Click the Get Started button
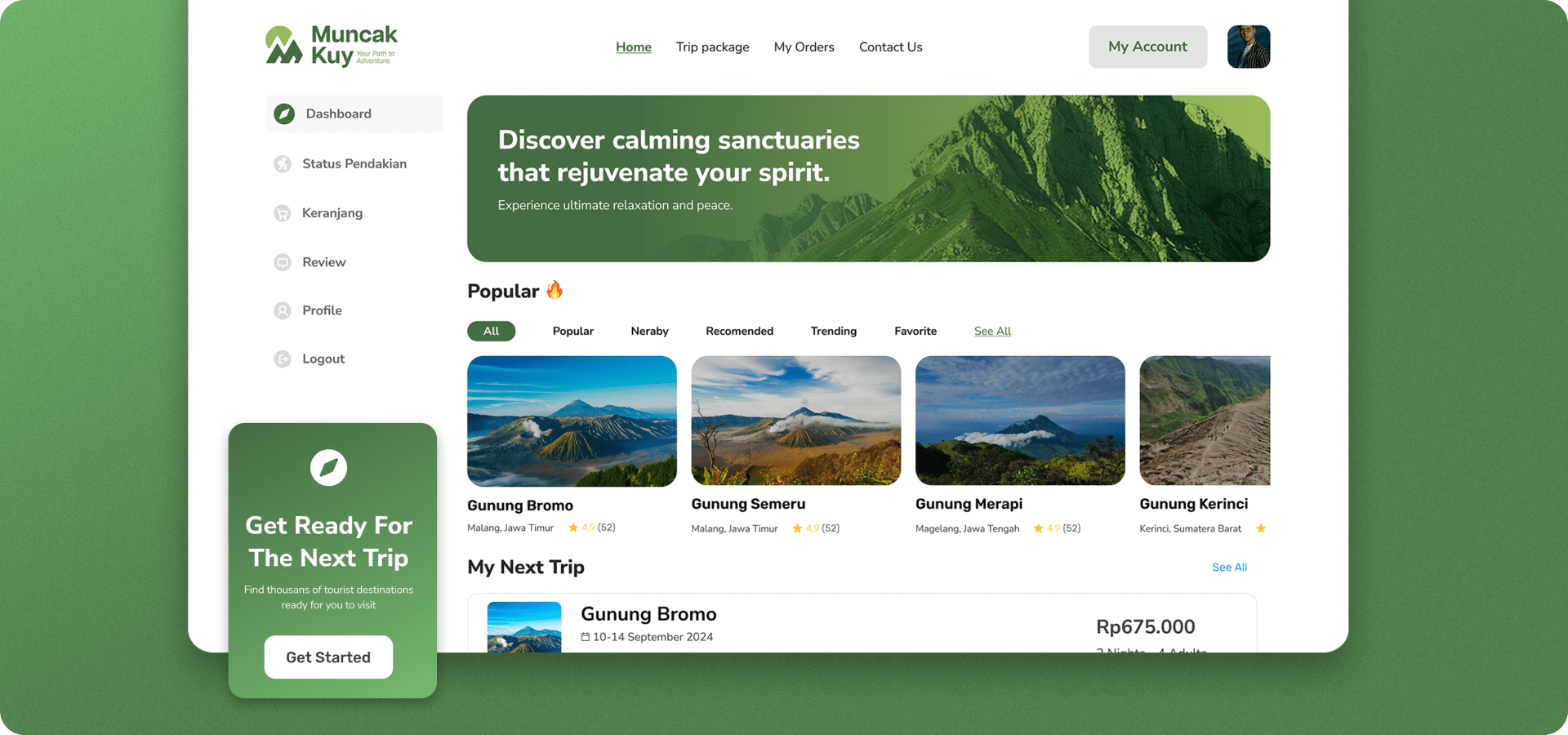Screen dimensions: 1568x735 pyautogui.click(x=328, y=657)
